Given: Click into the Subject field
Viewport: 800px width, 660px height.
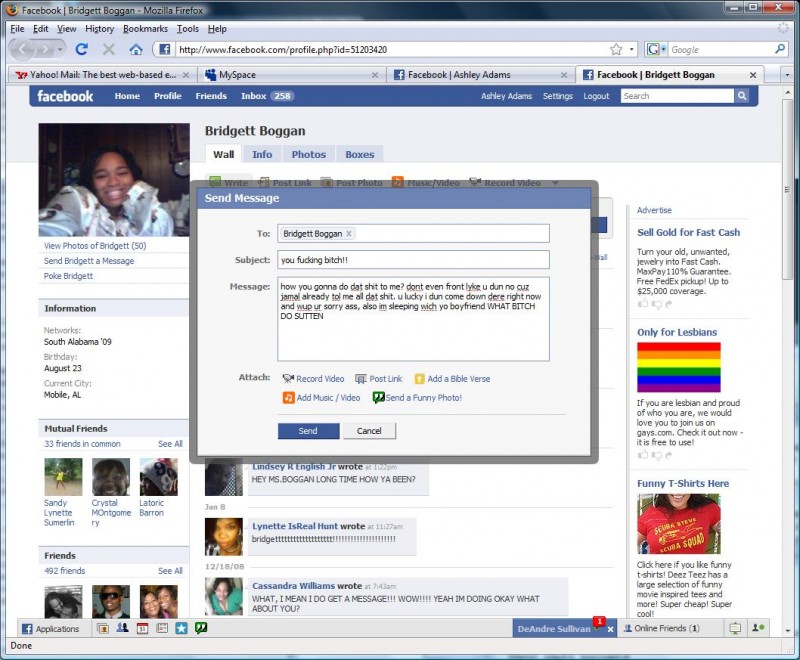Looking at the screenshot, I should 413,260.
